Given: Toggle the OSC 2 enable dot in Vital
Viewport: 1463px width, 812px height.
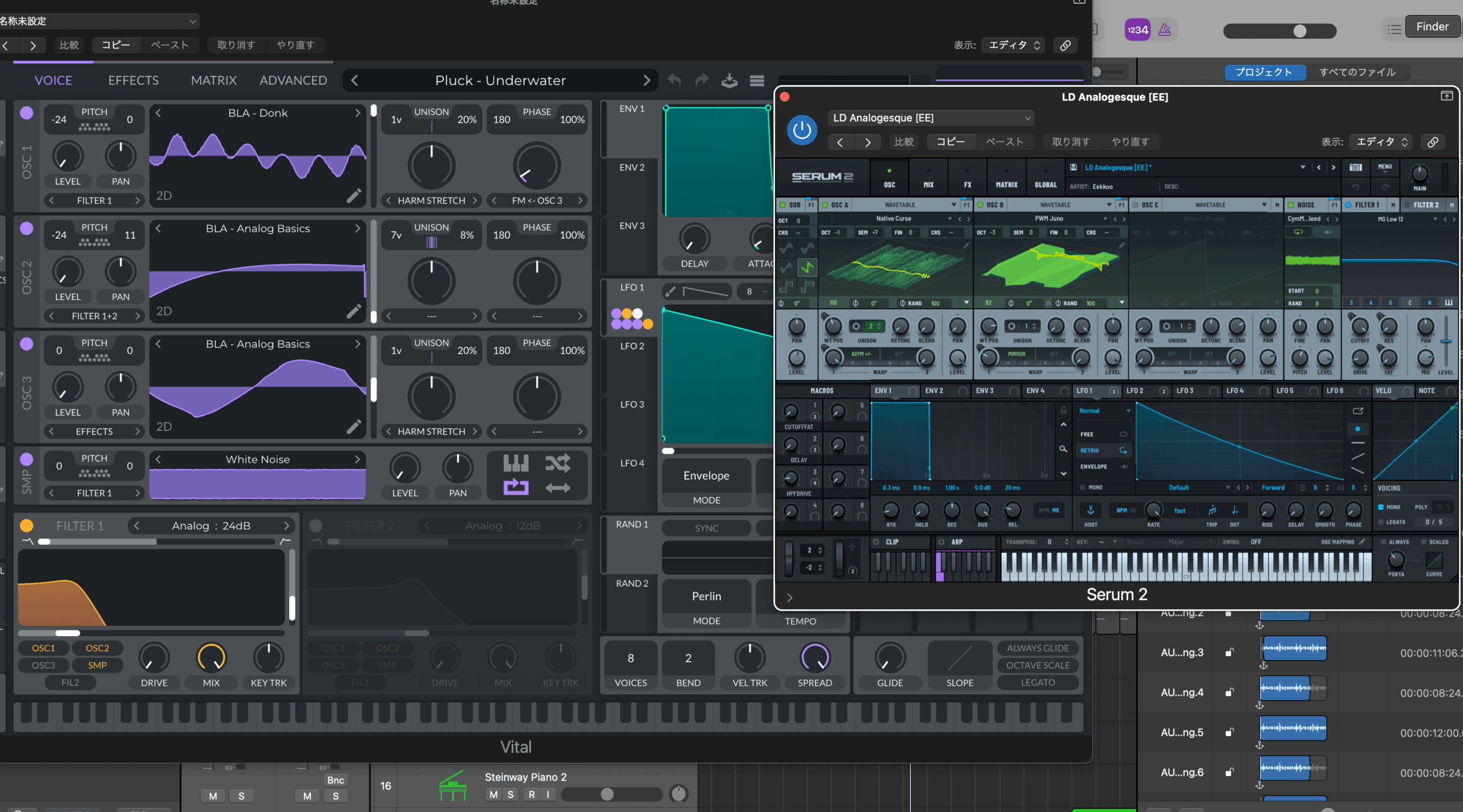Looking at the screenshot, I should point(26,229).
